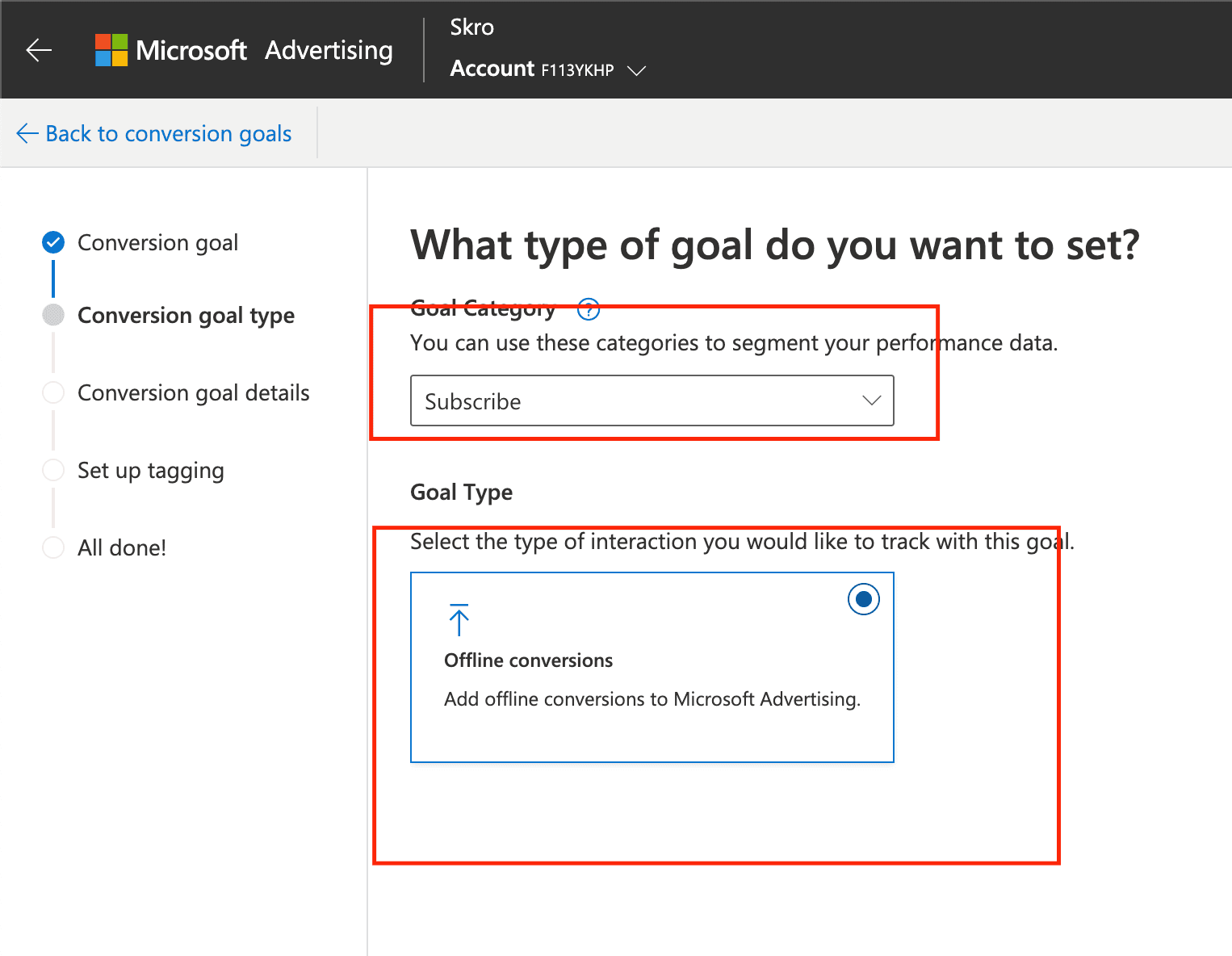The height and width of the screenshot is (956, 1232).
Task: Click the back arrow in the header
Action: coord(39,50)
